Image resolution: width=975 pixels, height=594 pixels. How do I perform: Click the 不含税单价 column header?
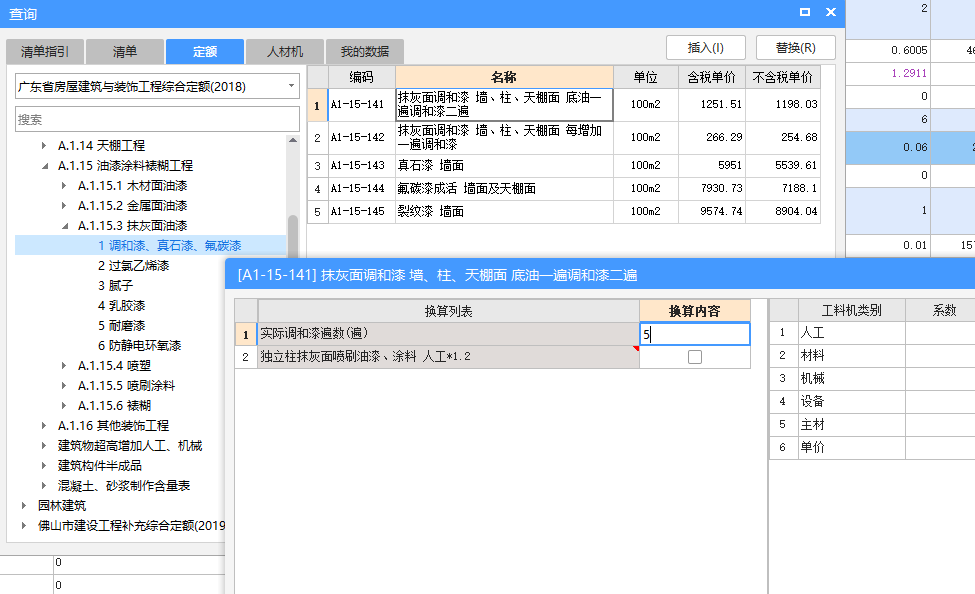pyautogui.click(x=783, y=77)
